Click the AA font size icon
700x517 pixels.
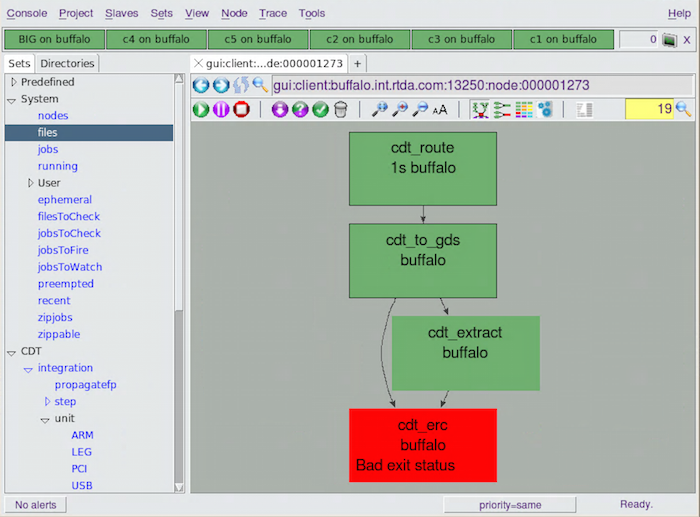(x=440, y=109)
